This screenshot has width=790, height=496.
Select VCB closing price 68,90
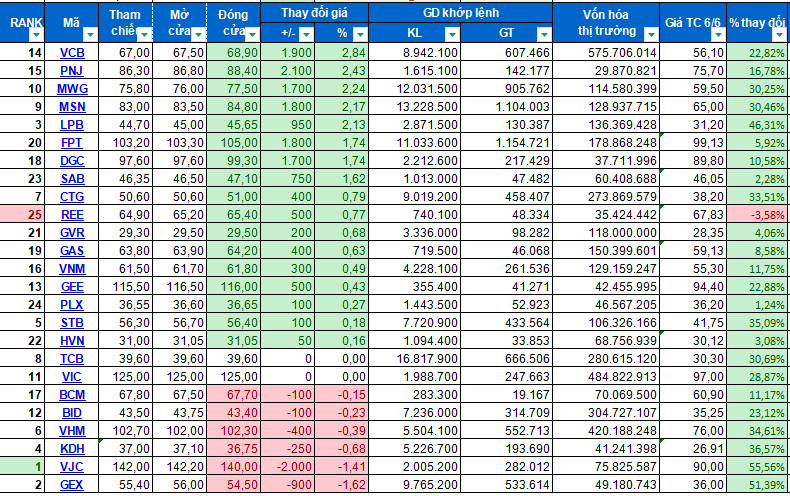point(233,53)
